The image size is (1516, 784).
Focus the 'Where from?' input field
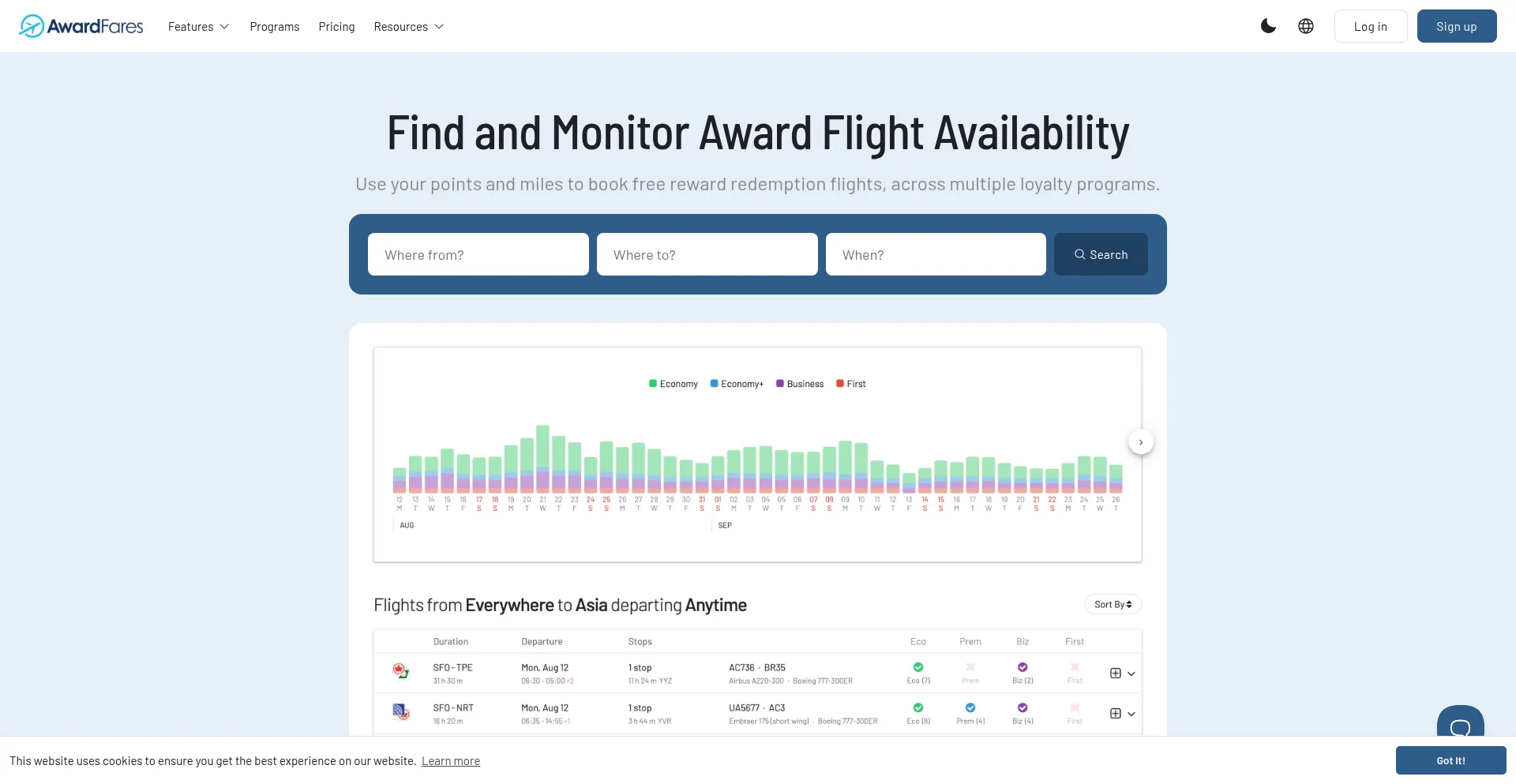(478, 255)
